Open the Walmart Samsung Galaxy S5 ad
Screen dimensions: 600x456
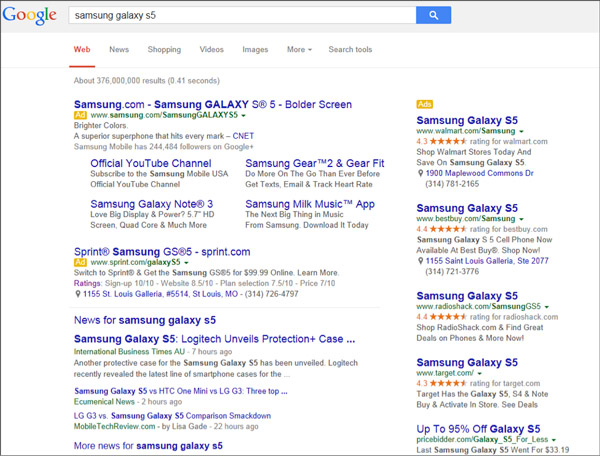tap(467, 121)
